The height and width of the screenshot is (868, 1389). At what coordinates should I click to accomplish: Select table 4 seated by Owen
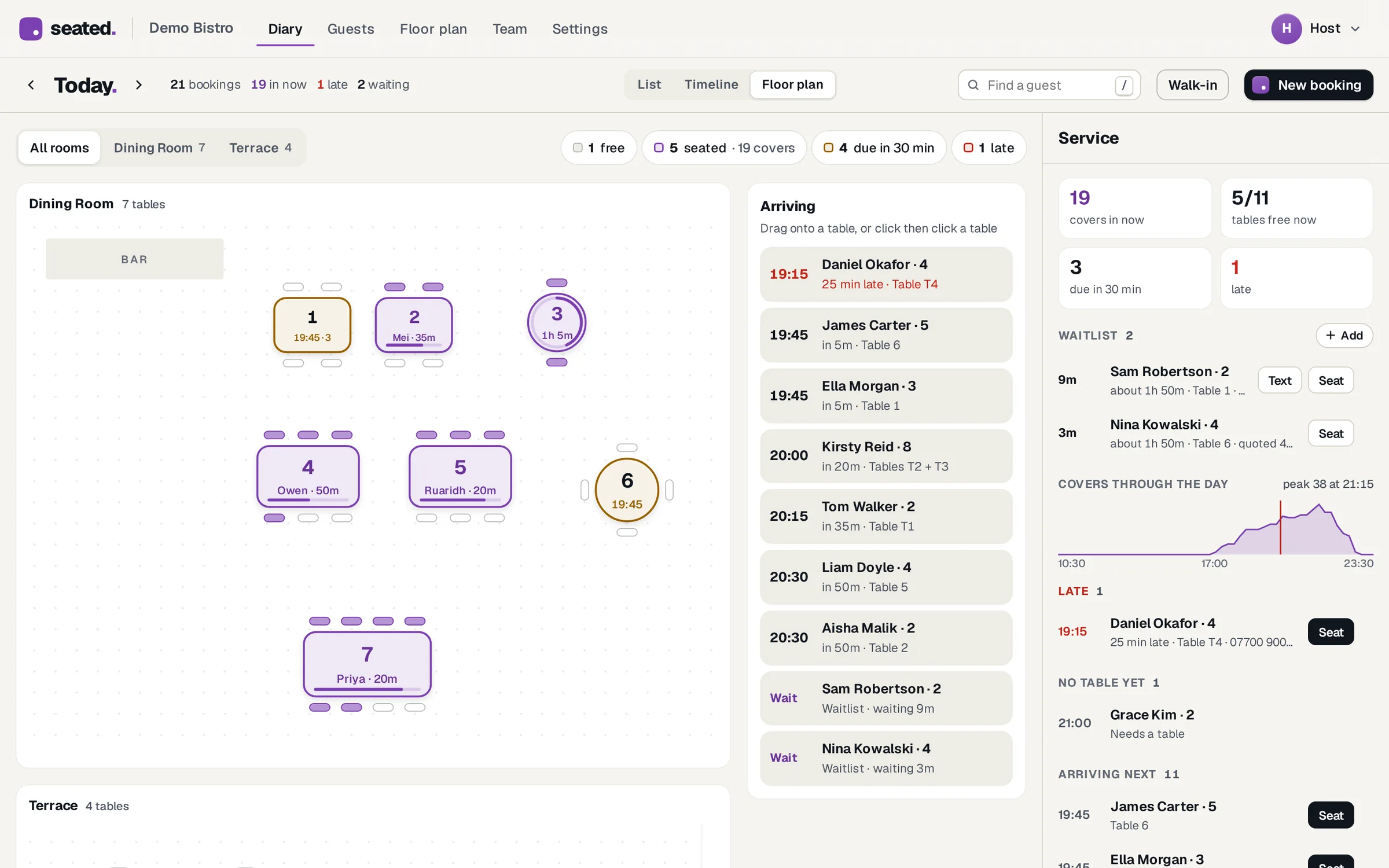(308, 476)
